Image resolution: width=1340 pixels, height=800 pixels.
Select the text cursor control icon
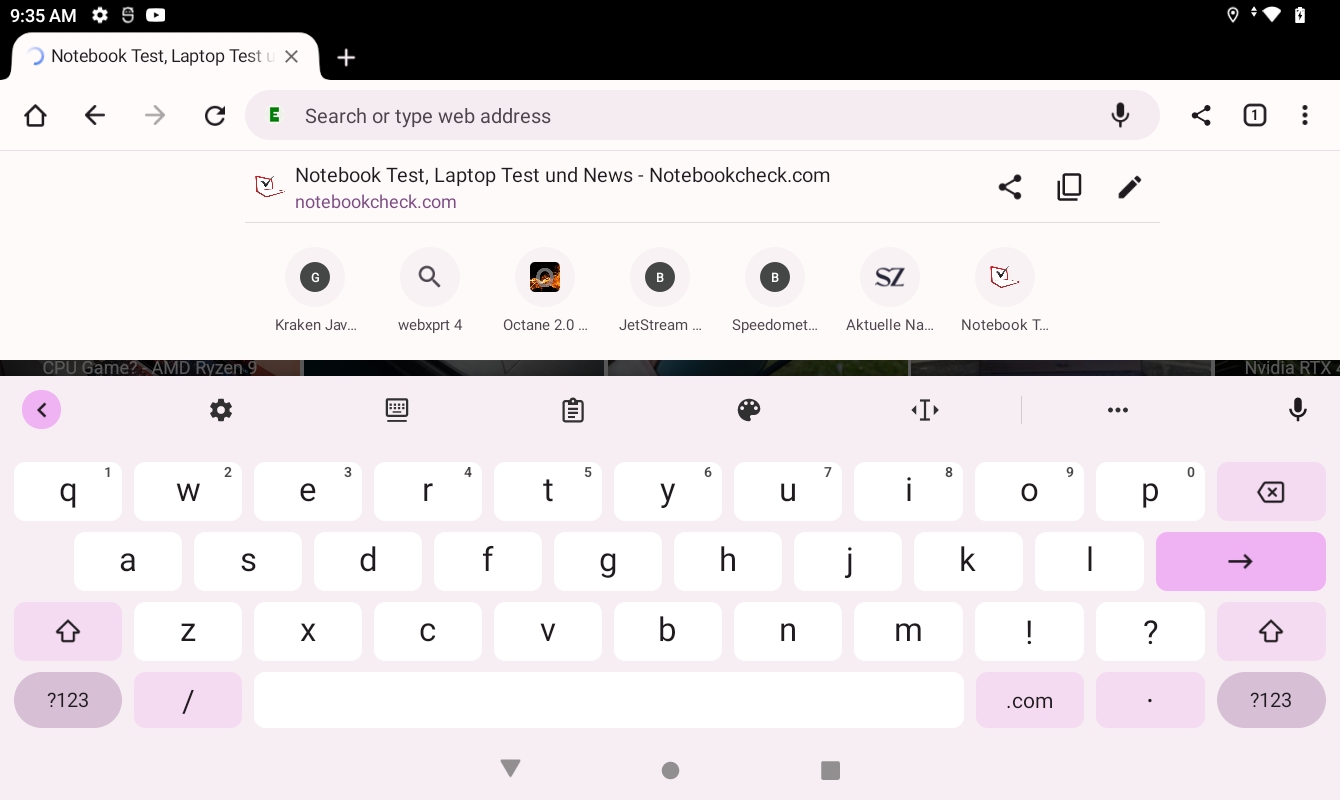925,410
